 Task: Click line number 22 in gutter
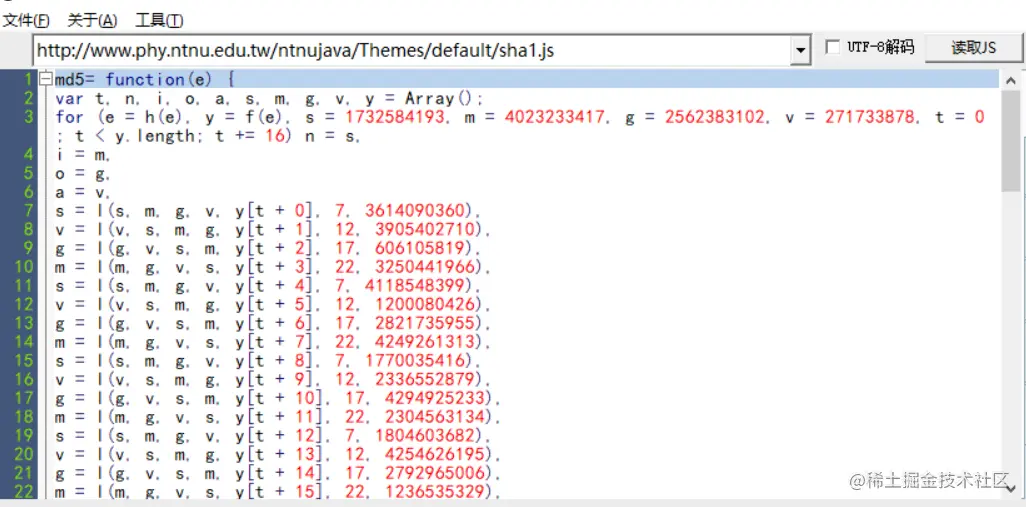[24, 491]
